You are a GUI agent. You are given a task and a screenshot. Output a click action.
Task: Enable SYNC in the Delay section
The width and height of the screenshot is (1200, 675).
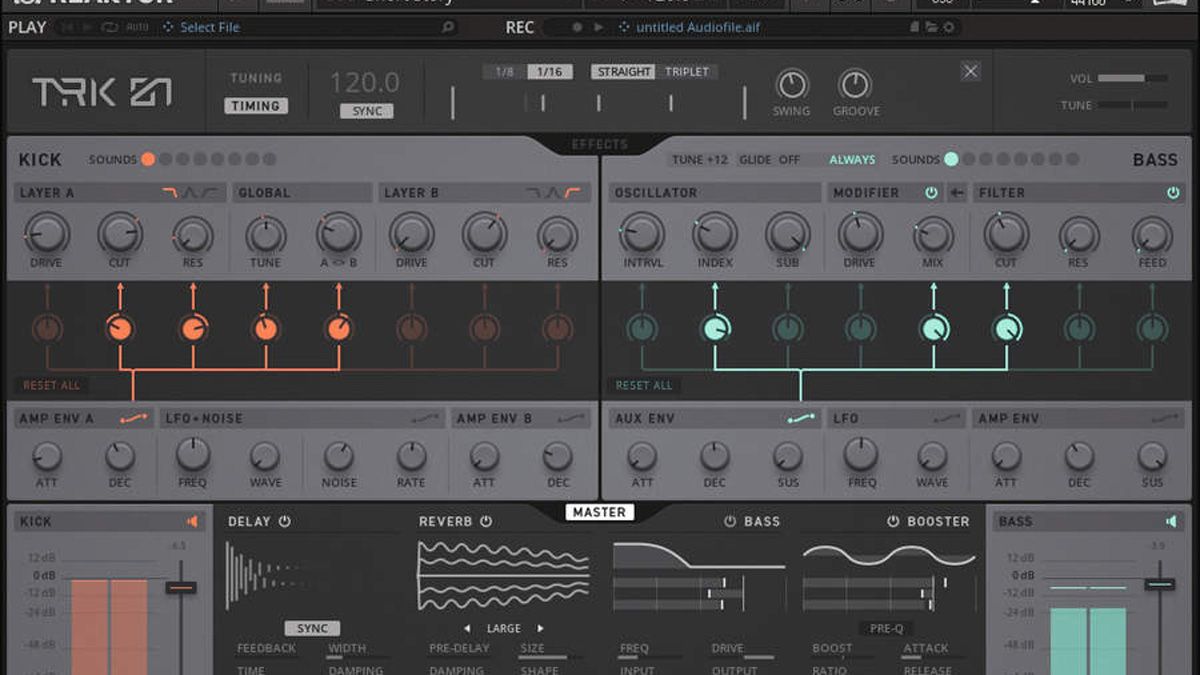click(x=312, y=628)
